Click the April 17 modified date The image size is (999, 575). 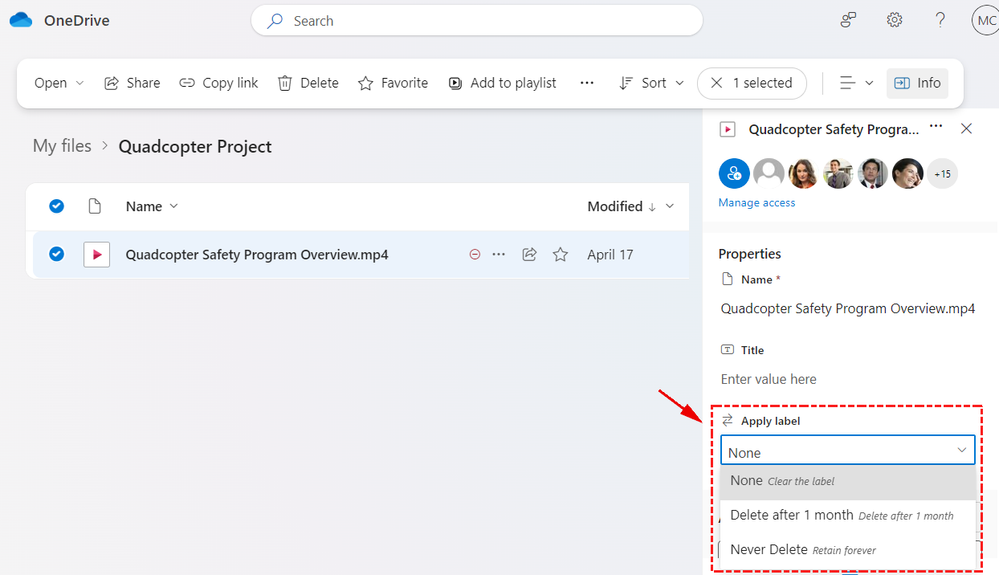[x=610, y=255]
